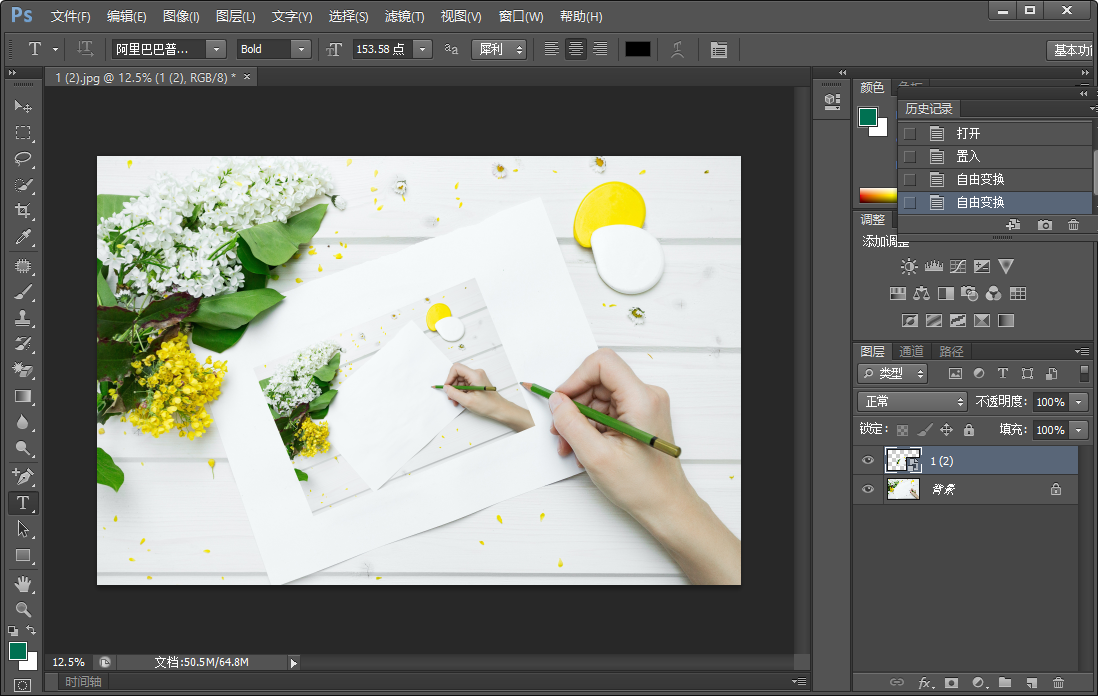Toggle lock position
The height and width of the screenshot is (696, 1098).
tap(946, 430)
